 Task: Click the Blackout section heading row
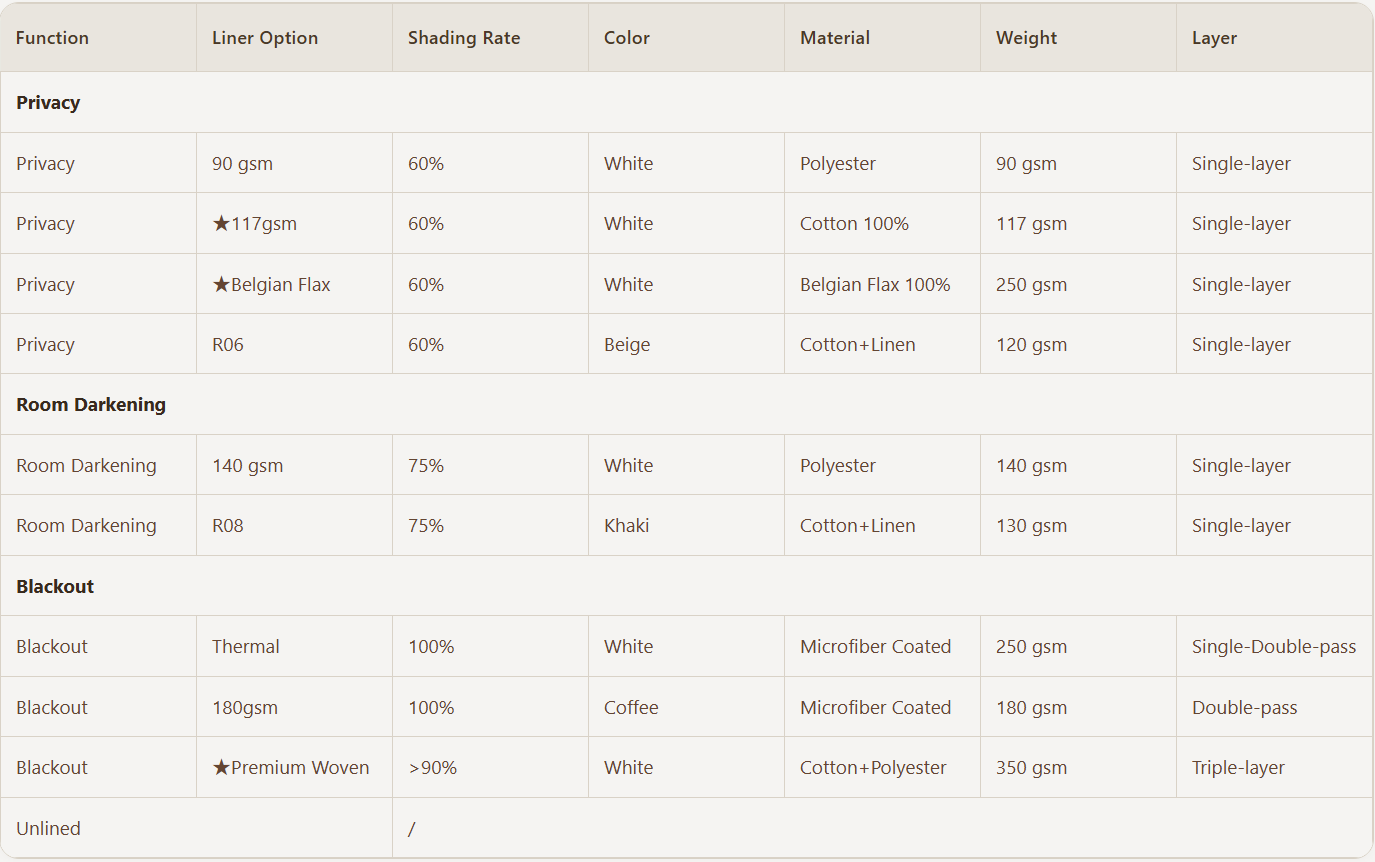click(686, 586)
